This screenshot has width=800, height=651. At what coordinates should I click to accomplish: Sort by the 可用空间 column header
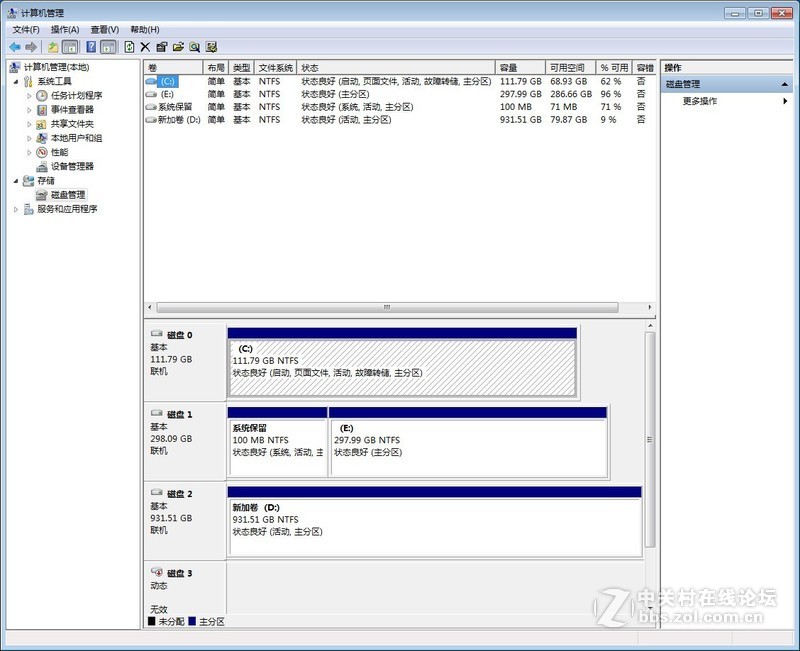click(x=570, y=67)
